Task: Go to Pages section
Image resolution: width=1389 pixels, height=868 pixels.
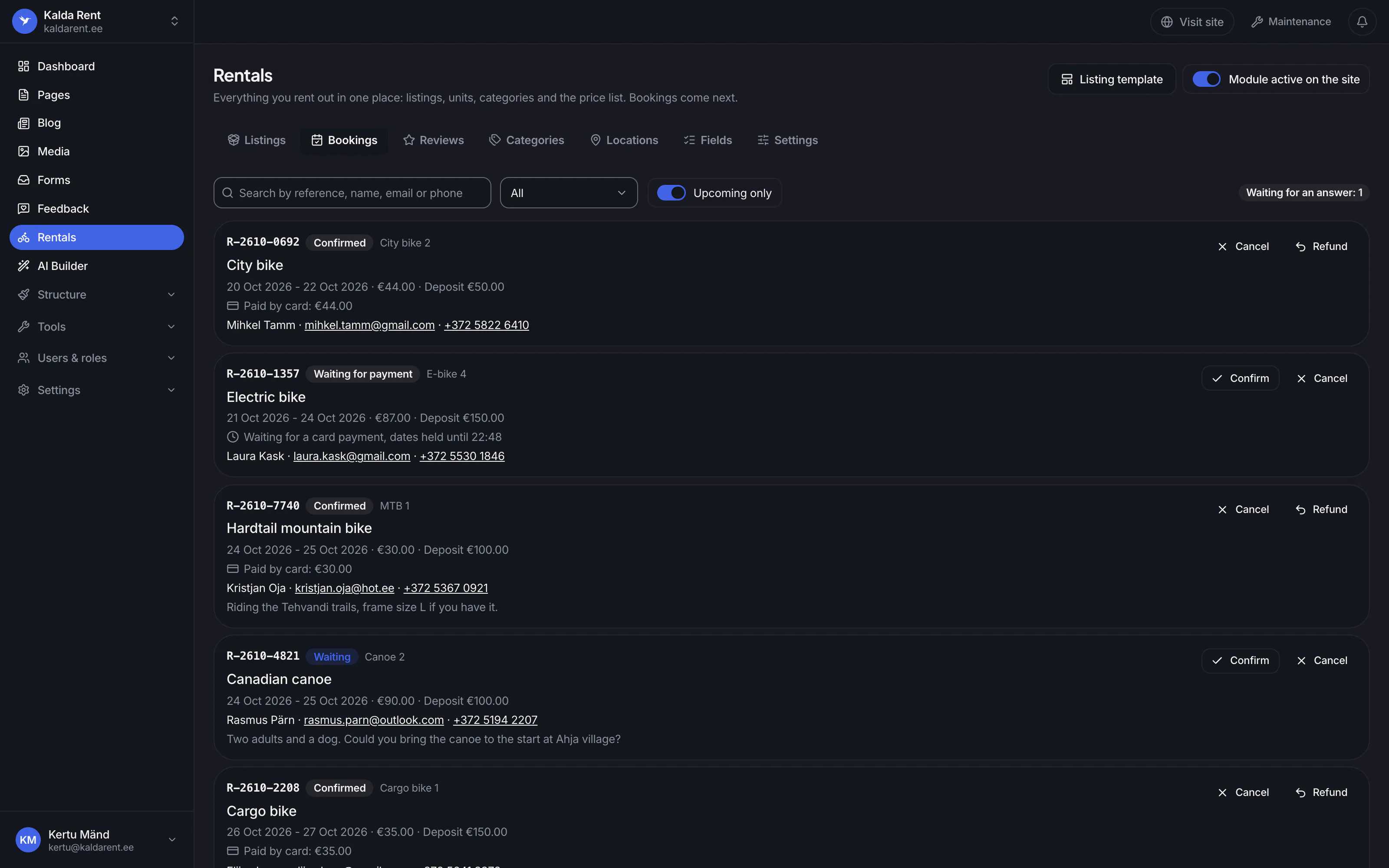Action: [96, 95]
